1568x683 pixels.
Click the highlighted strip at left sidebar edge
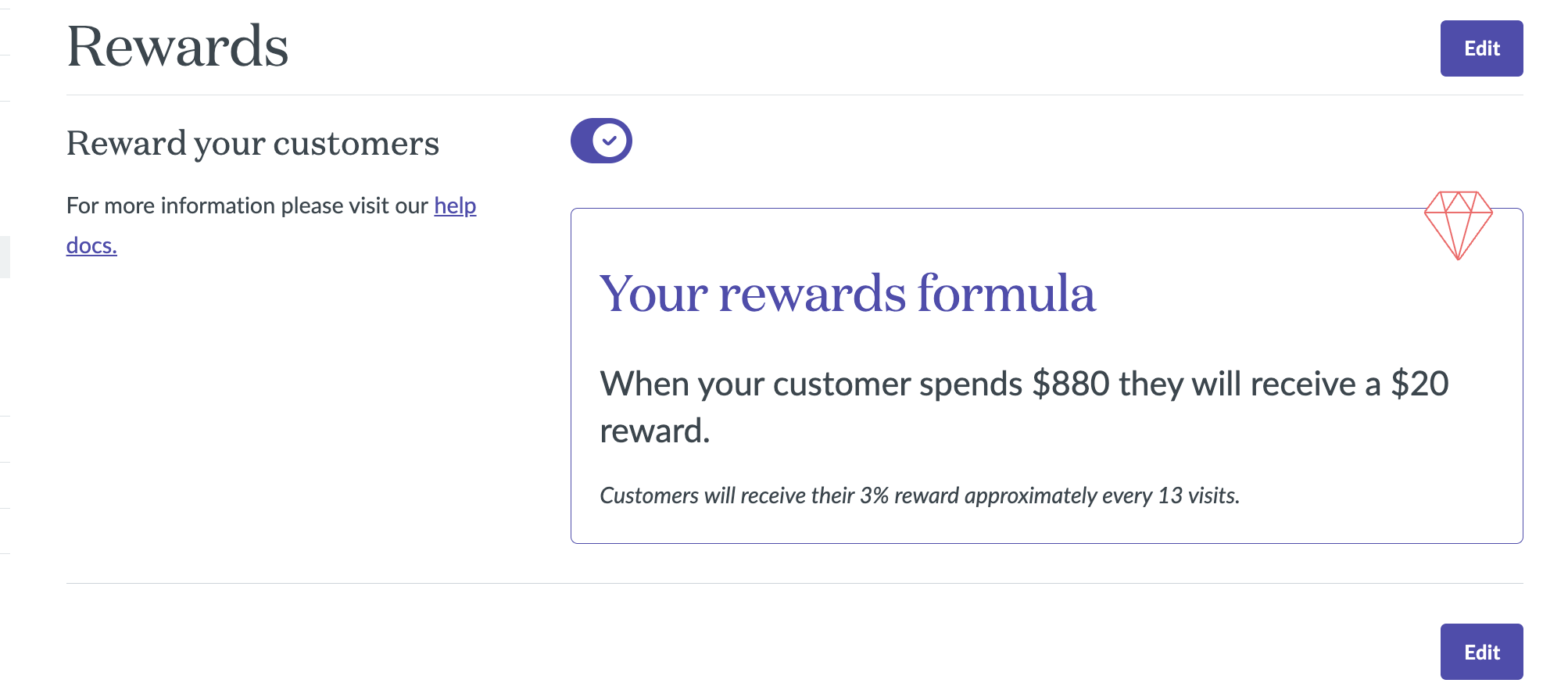pyautogui.click(x=5, y=256)
